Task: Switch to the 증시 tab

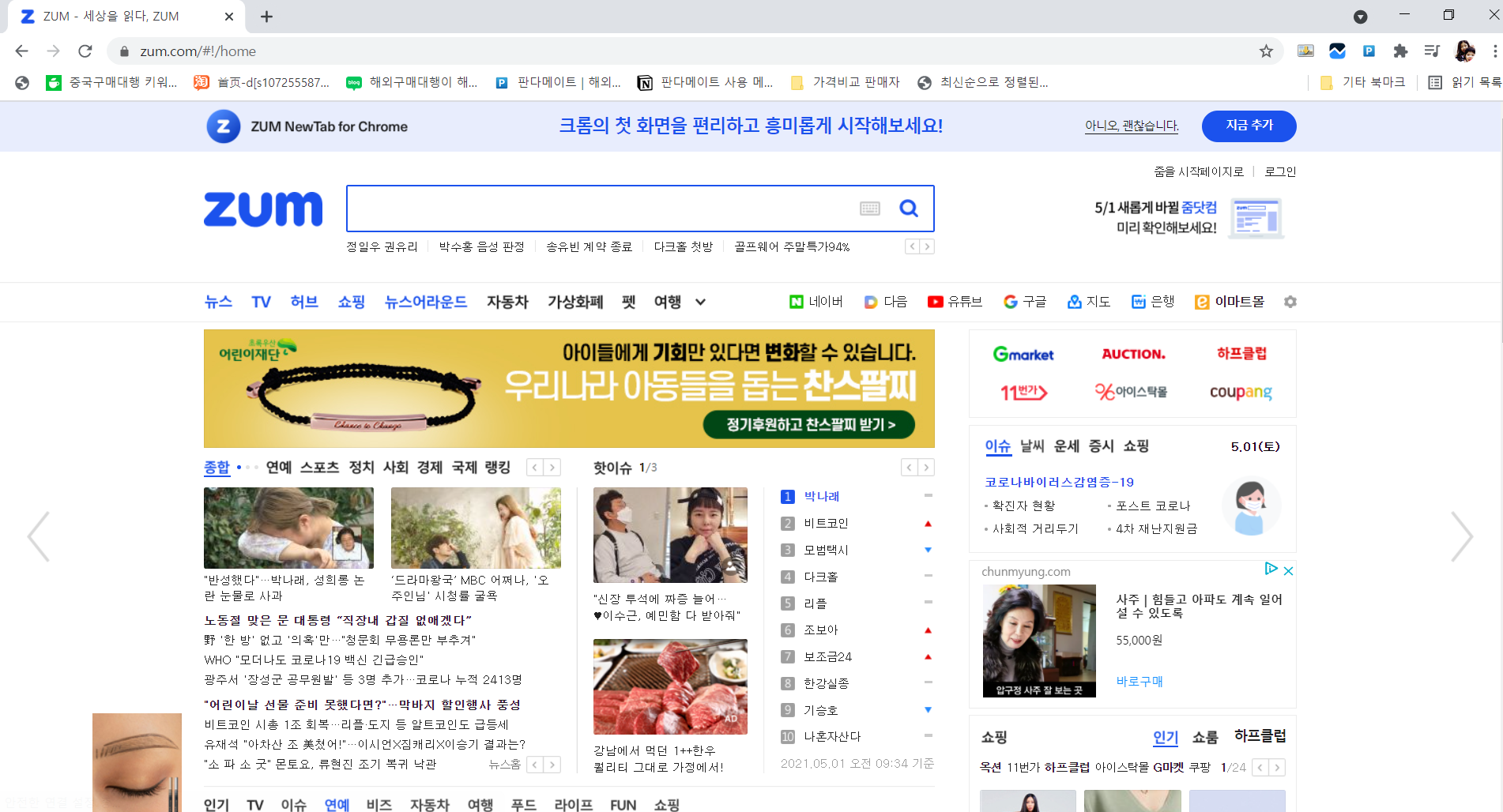Action: tap(1101, 446)
